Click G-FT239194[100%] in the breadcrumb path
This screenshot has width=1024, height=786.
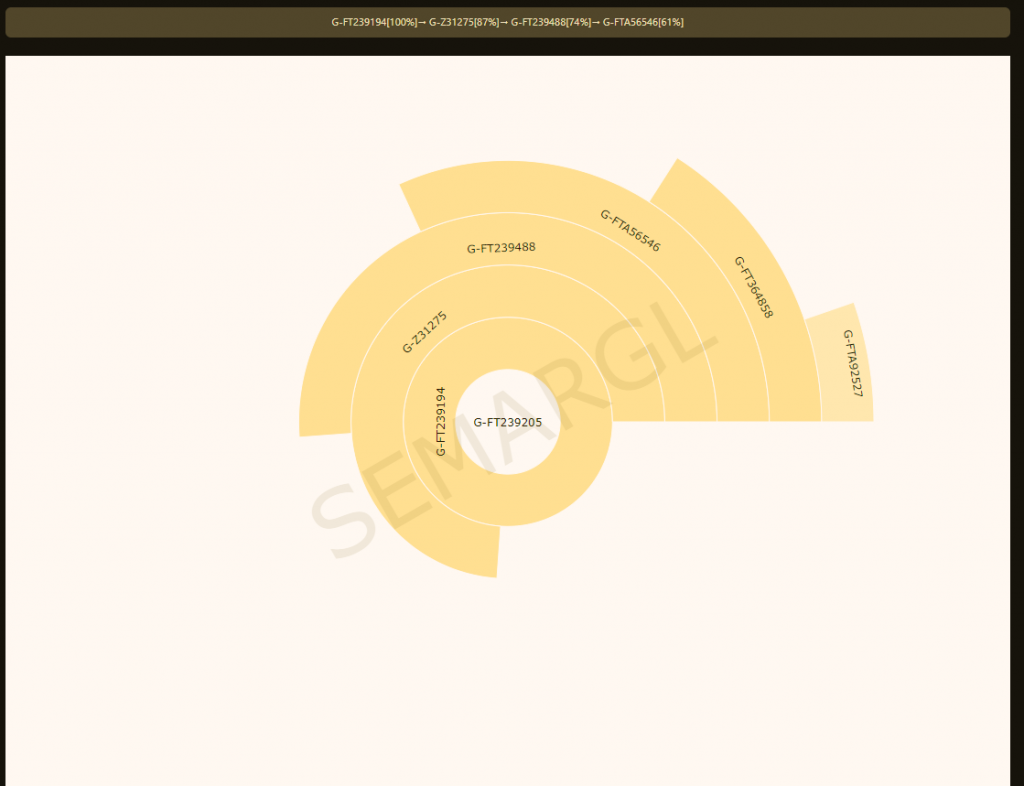point(374,22)
